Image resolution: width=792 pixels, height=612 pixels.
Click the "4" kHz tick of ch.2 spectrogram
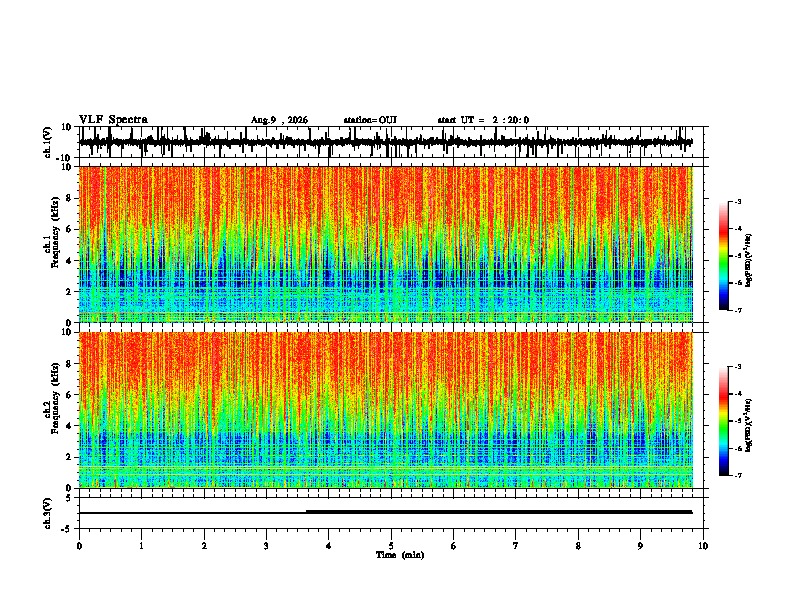(x=70, y=426)
